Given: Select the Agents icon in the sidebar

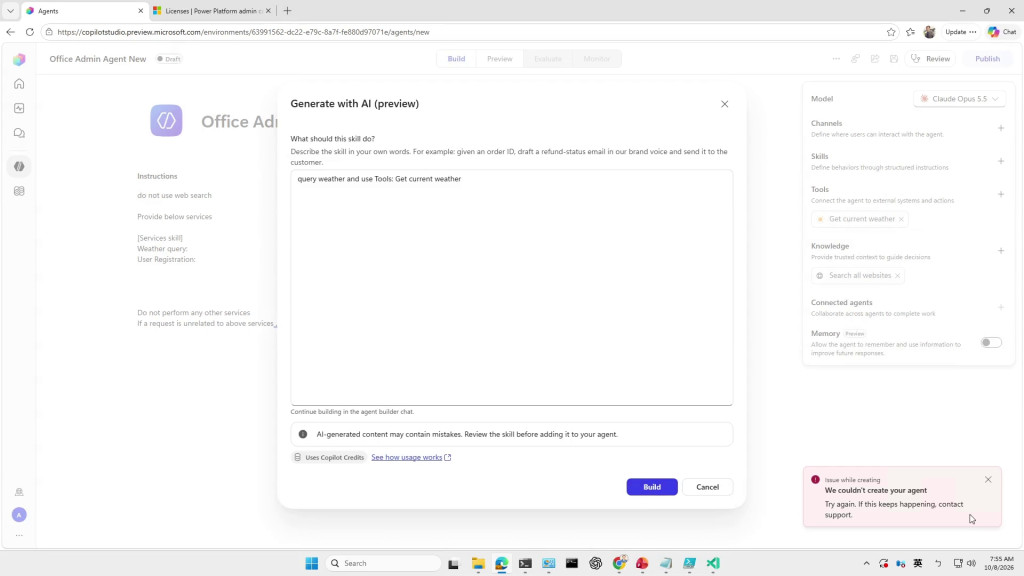Looking at the screenshot, I should (x=19, y=167).
